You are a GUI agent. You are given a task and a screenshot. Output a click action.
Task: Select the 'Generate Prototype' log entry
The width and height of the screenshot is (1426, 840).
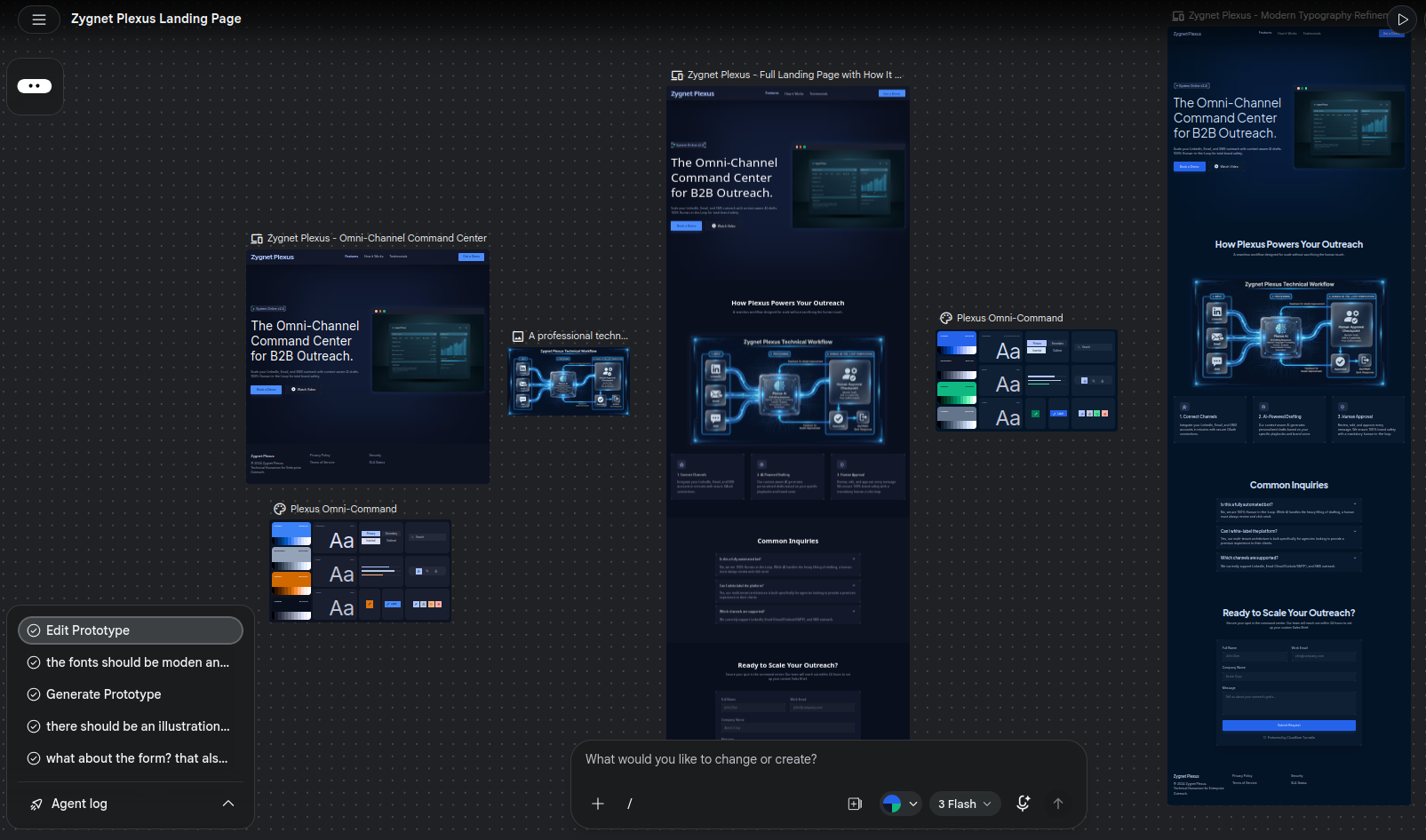click(131, 694)
